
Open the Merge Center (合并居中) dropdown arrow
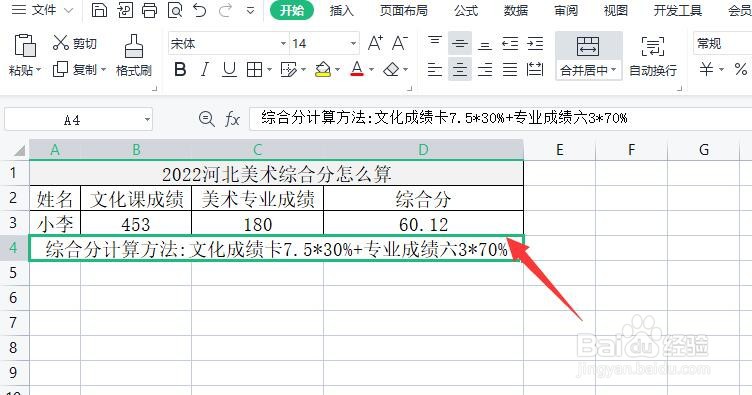613,70
